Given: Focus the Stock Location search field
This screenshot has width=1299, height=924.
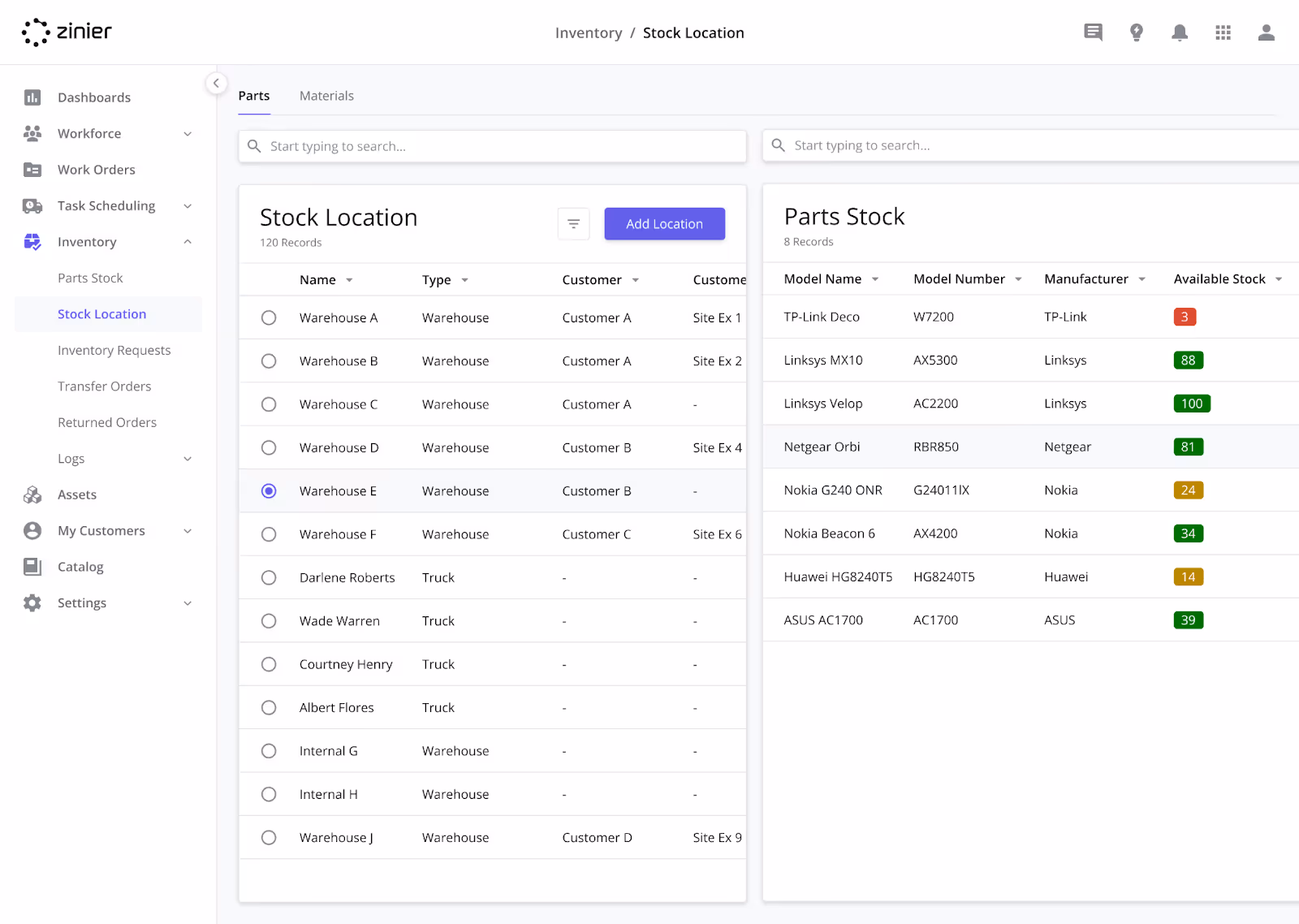Looking at the screenshot, I should pos(492,146).
